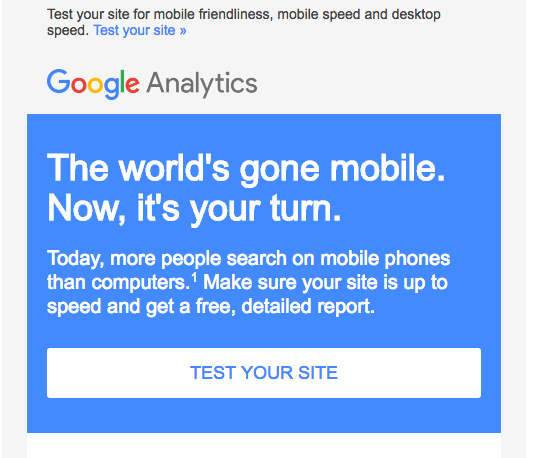Click the sentence "Today, more people search on mobile phones"
The width and height of the screenshot is (548, 458).
[248, 259]
